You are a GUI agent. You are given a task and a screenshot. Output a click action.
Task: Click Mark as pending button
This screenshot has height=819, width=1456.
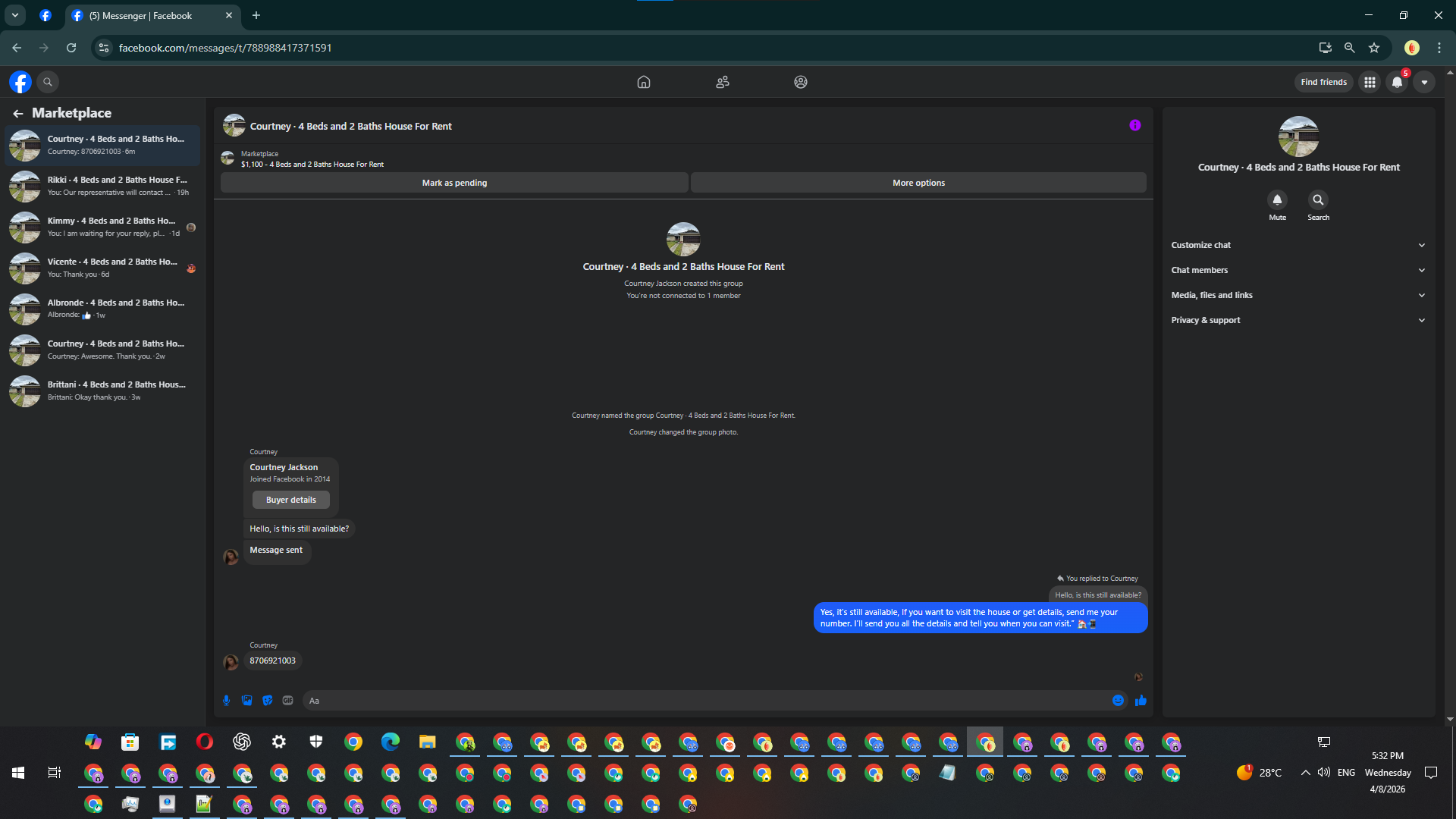454,183
